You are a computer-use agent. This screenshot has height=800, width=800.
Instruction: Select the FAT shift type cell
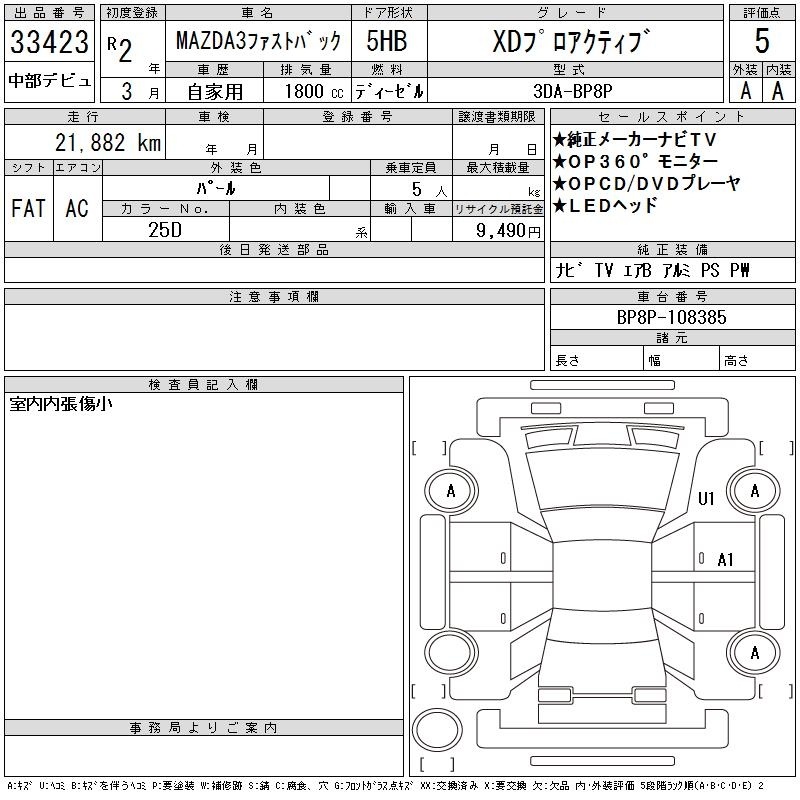[28, 209]
